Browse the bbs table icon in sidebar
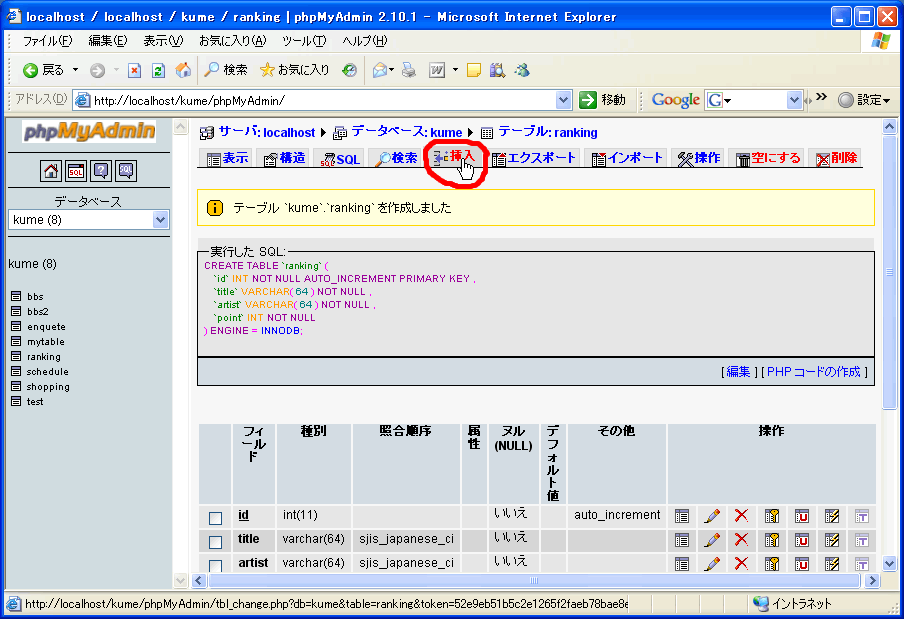Image resolution: width=904 pixels, height=619 pixels. coord(16,296)
